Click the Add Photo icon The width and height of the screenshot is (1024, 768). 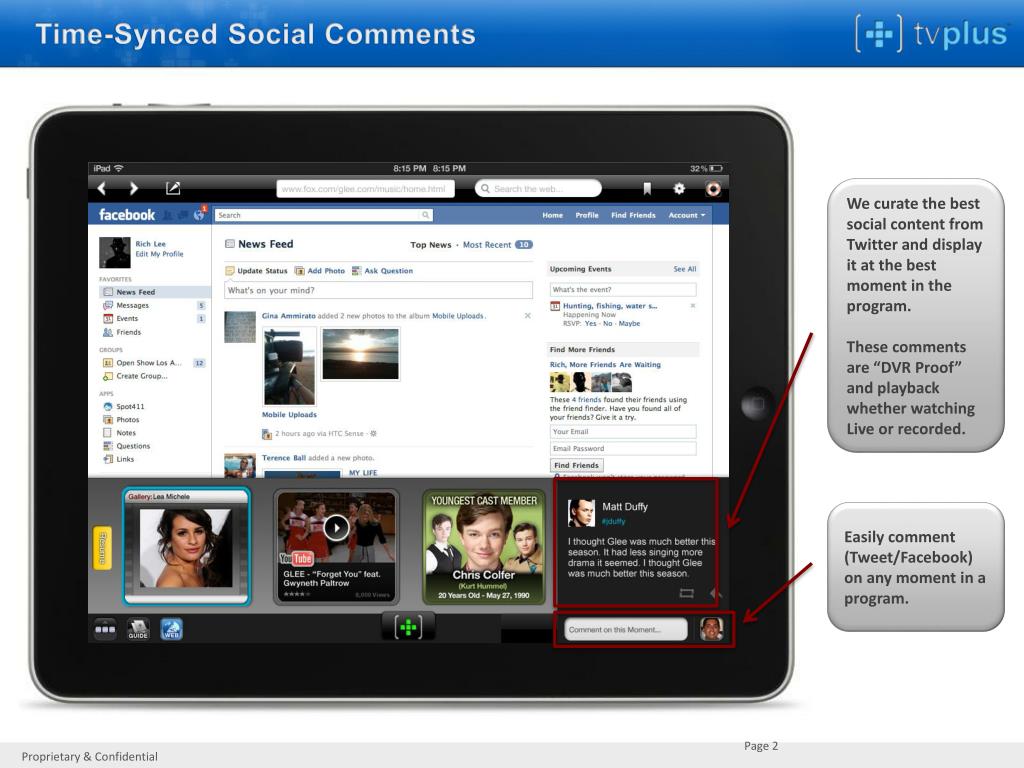click(299, 270)
